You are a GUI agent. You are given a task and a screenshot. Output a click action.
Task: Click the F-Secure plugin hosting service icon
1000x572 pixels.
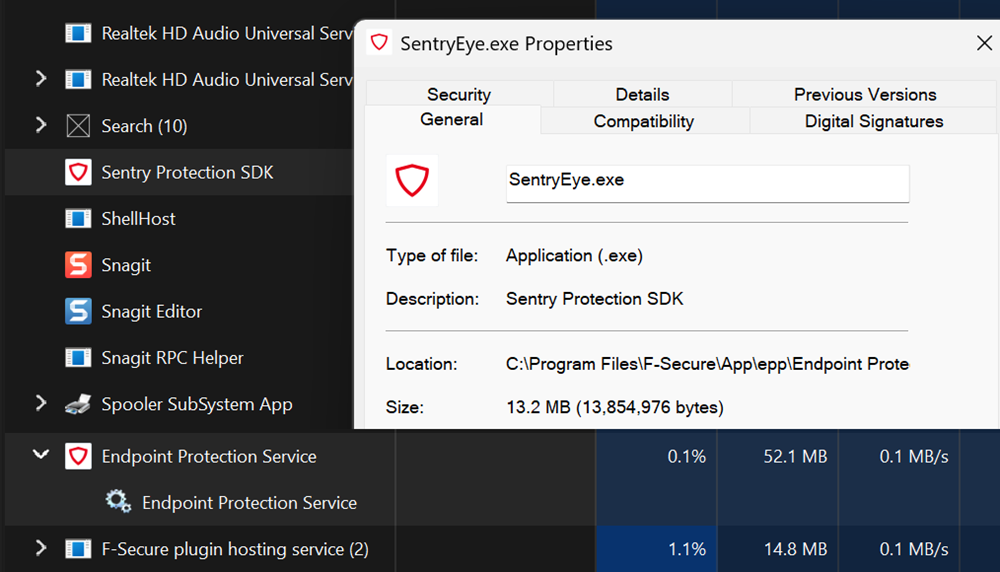click(x=78, y=549)
